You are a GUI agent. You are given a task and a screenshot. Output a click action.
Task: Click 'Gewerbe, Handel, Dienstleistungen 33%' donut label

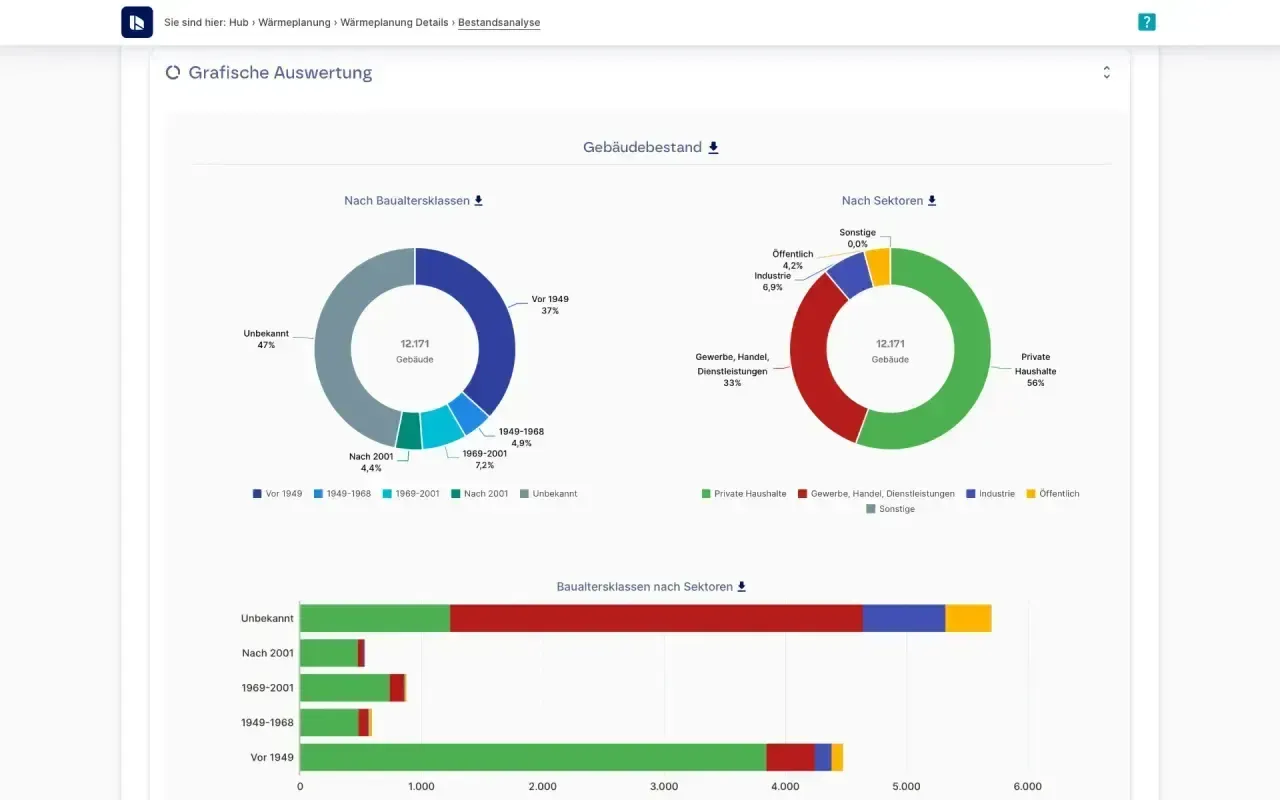pos(732,370)
